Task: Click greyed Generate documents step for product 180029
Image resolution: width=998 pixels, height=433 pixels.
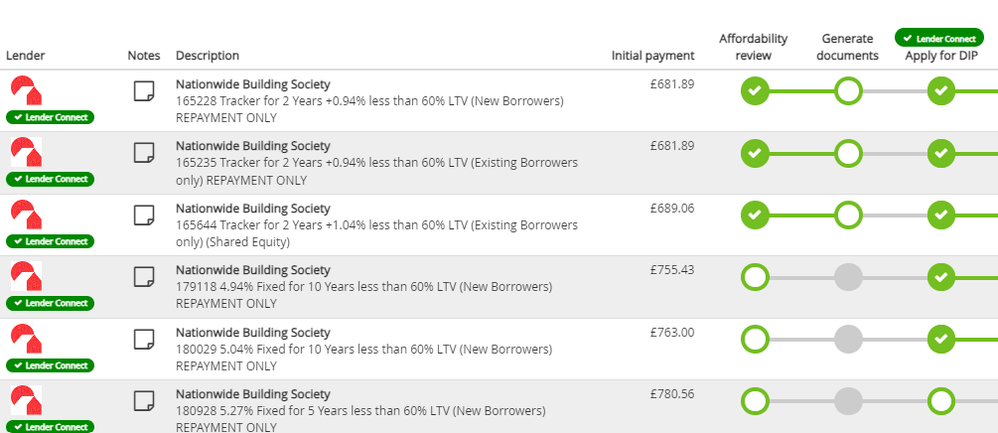Action: point(848,340)
